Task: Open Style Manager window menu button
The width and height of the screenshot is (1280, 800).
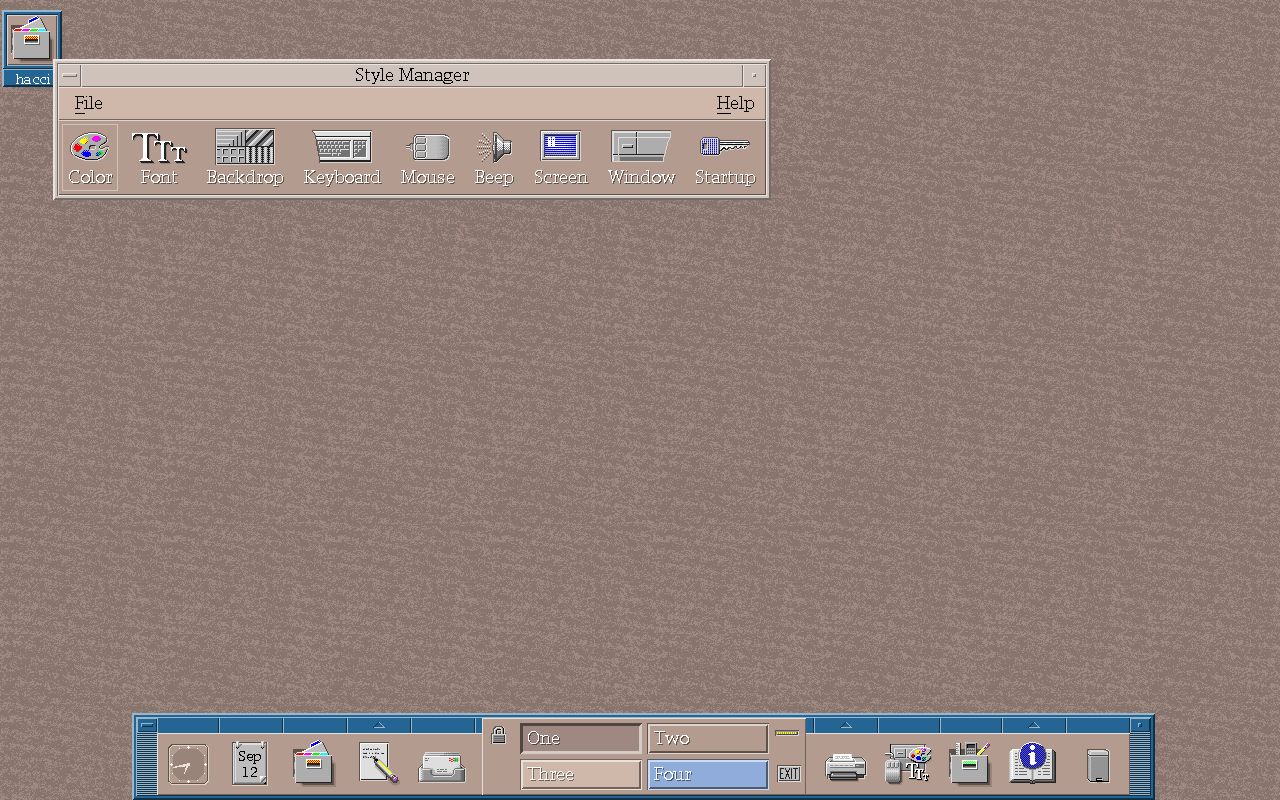Action: pyautogui.click(x=70, y=75)
